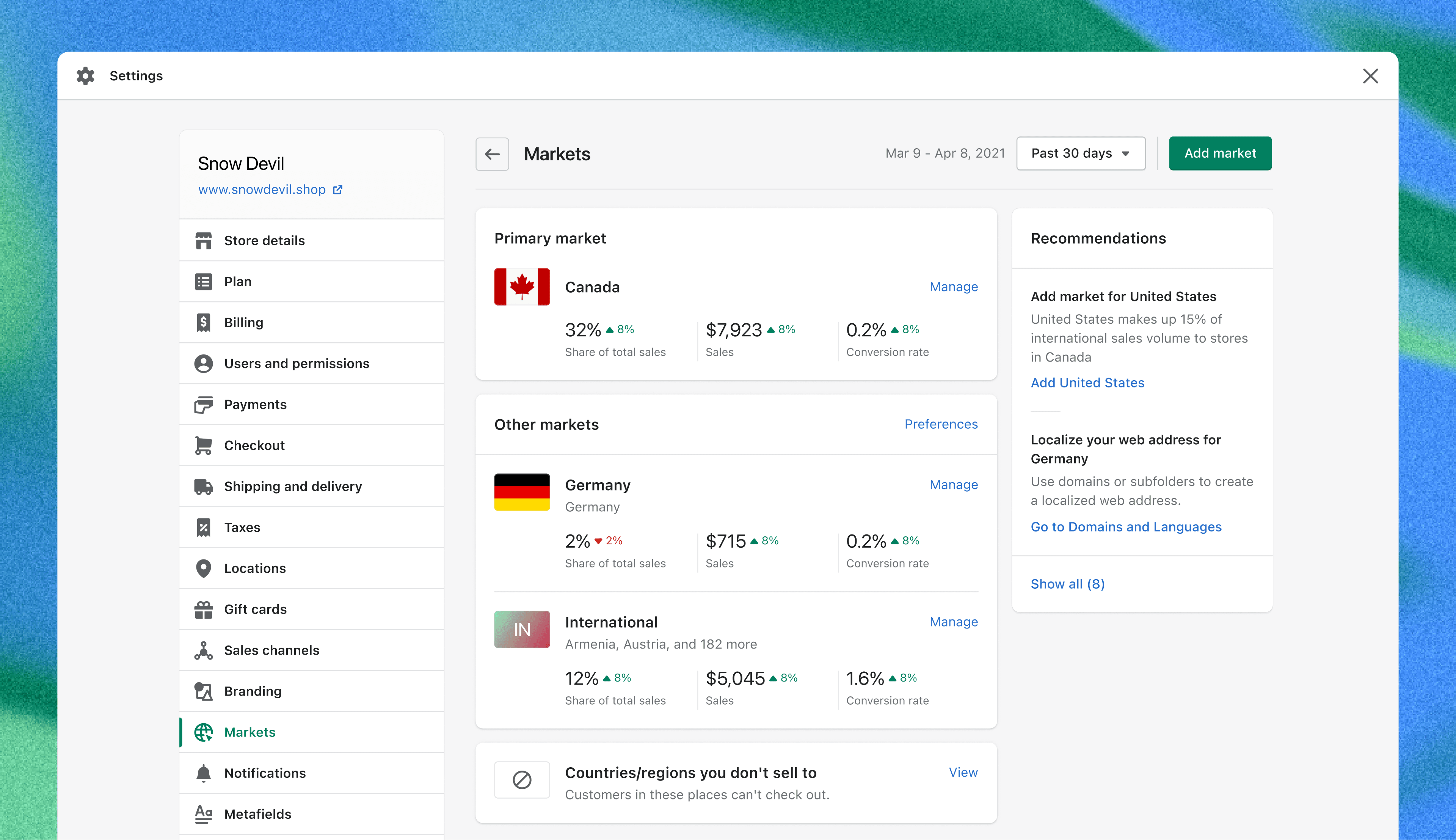Screen dimensions: 1456x840
Task: Go to Branding settings
Action: coord(312,691)
